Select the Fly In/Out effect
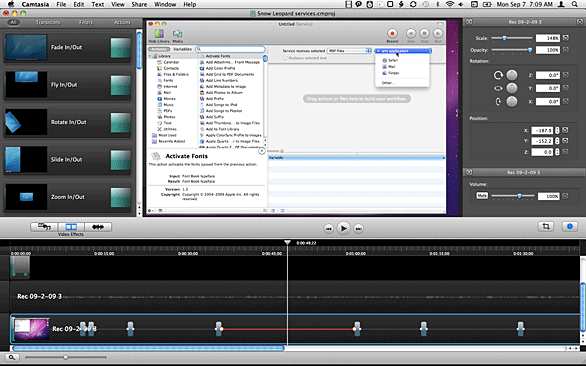586x366 pixels. pos(68,85)
